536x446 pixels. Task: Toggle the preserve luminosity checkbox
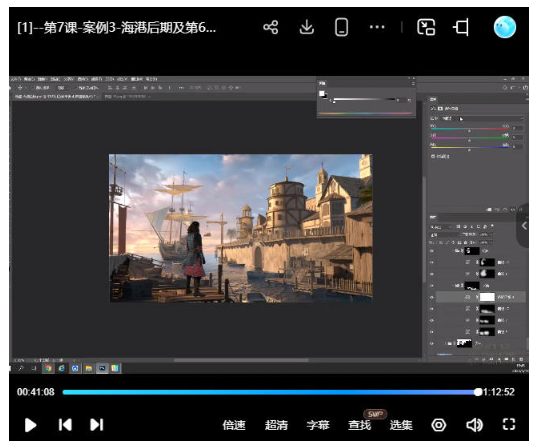click(433, 156)
